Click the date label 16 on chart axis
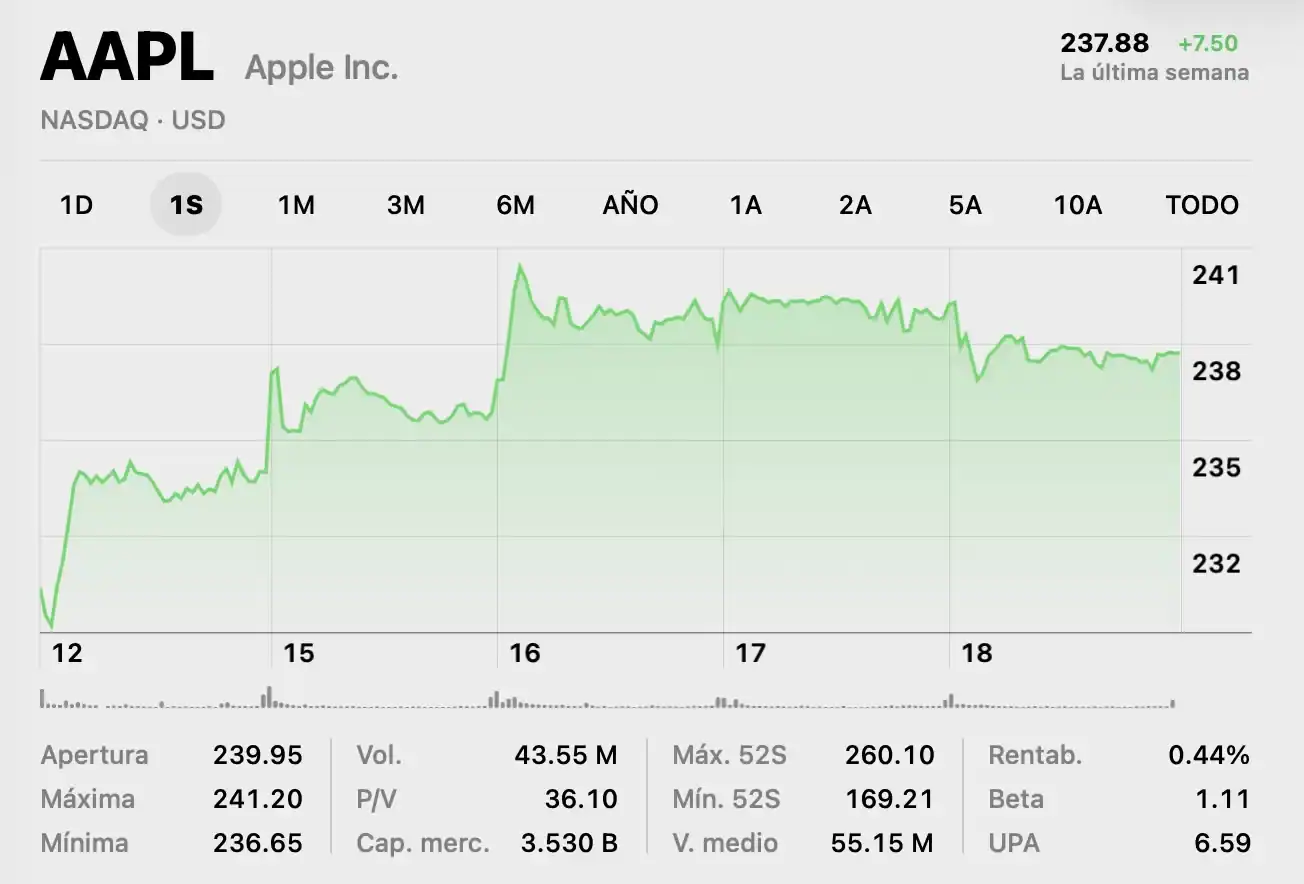 click(x=524, y=653)
